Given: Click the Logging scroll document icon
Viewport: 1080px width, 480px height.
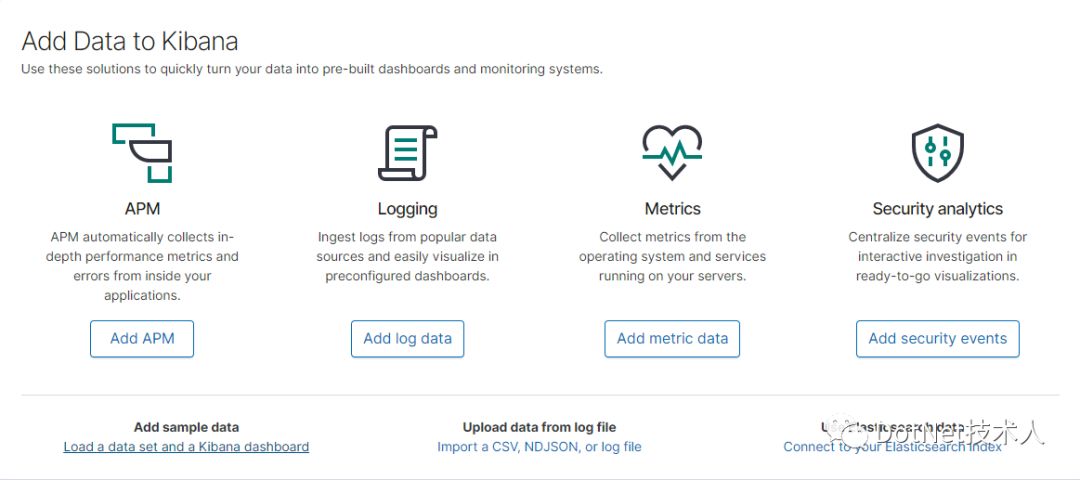Looking at the screenshot, I should pos(407,153).
